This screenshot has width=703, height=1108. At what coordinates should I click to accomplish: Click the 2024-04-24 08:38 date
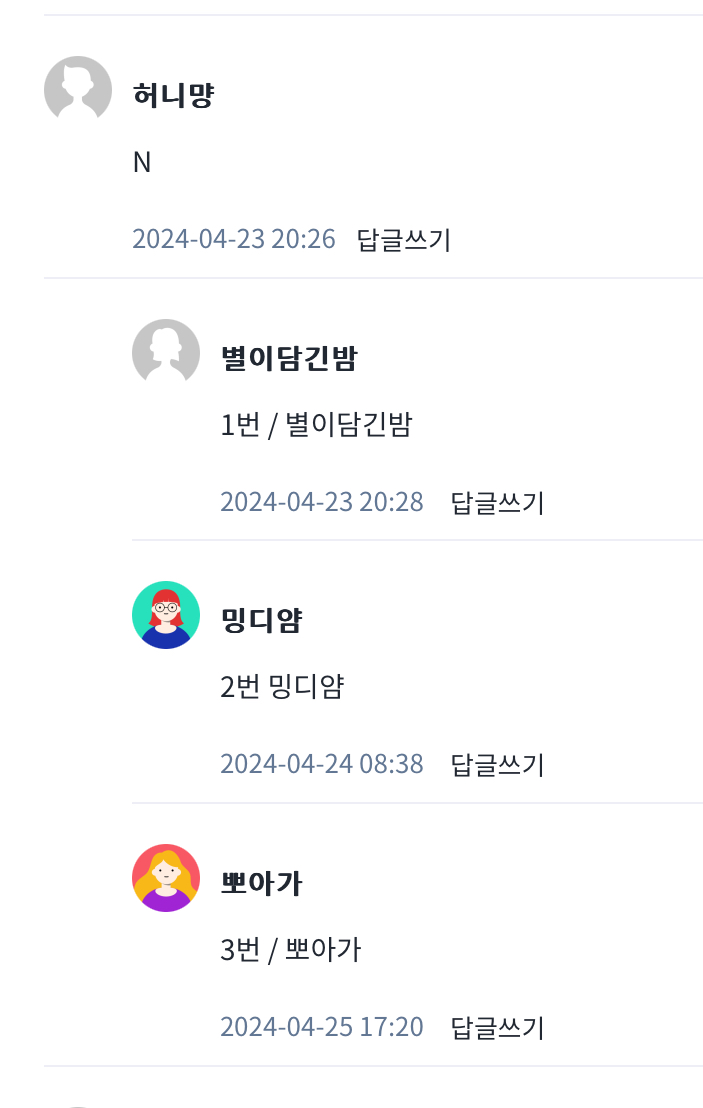pos(322,765)
